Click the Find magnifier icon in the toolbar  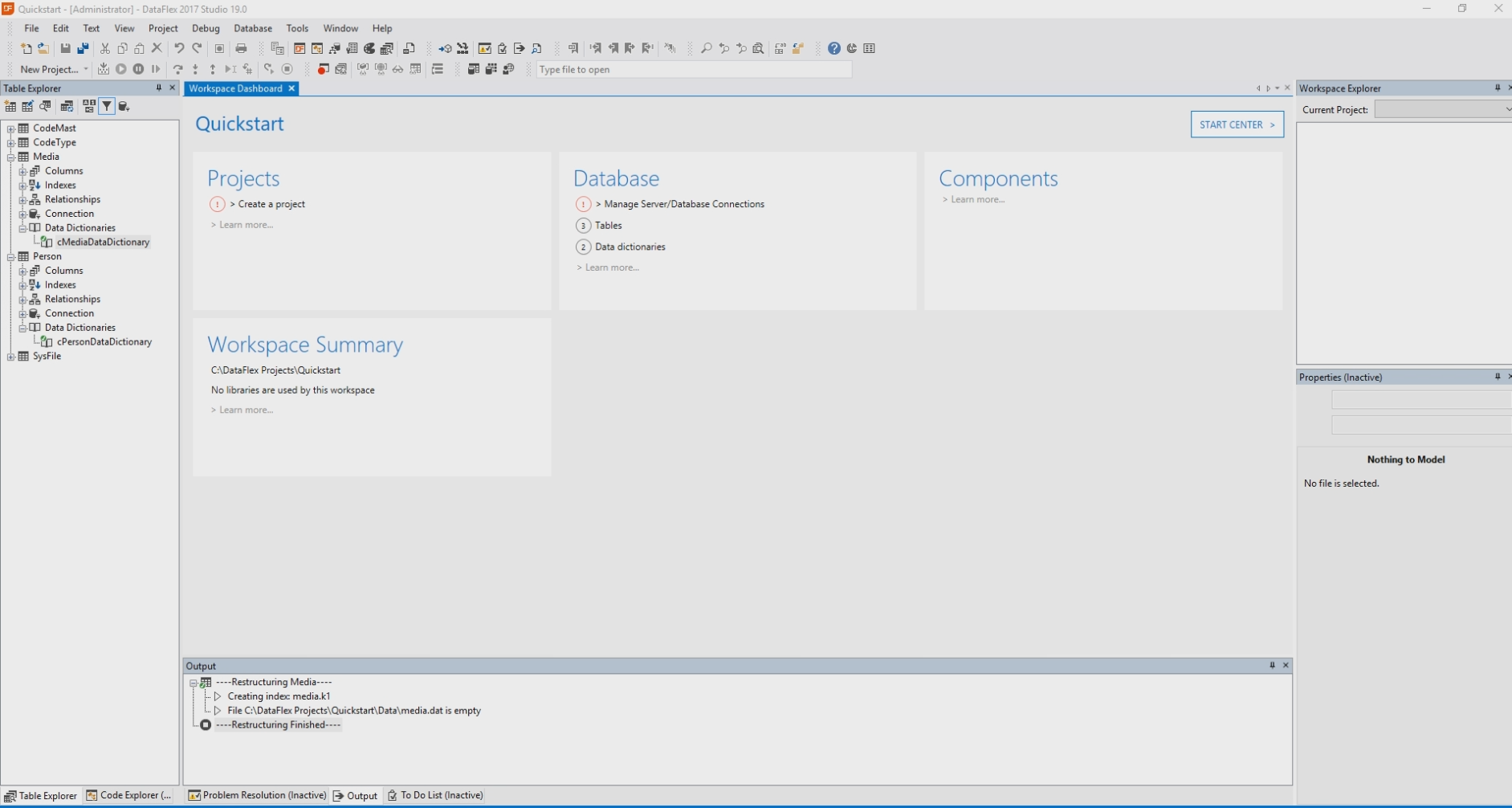706,49
